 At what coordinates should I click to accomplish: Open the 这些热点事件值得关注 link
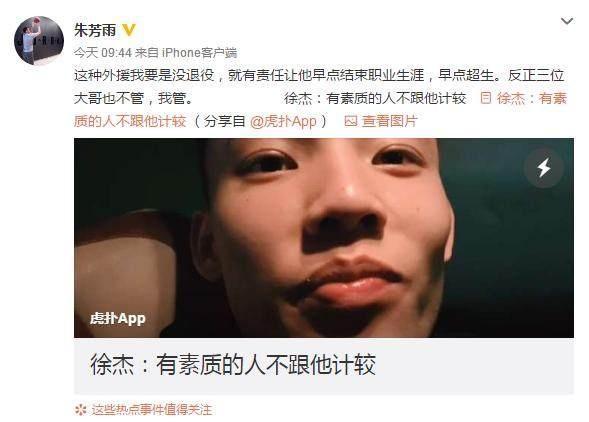click(x=152, y=410)
